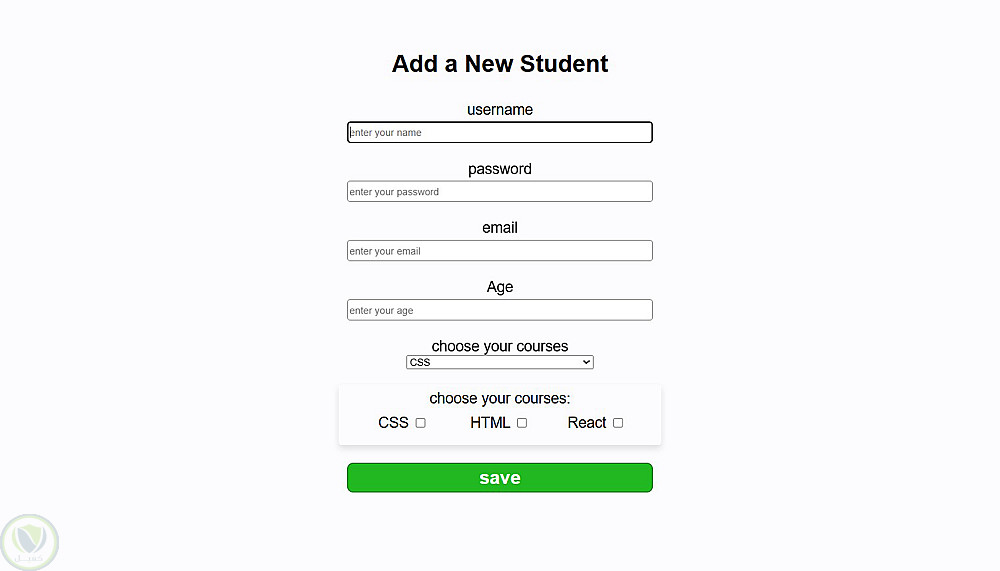The width and height of the screenshot is (1000, 571).
Task: Click the password label text
Action: click(x=500, y=169)
